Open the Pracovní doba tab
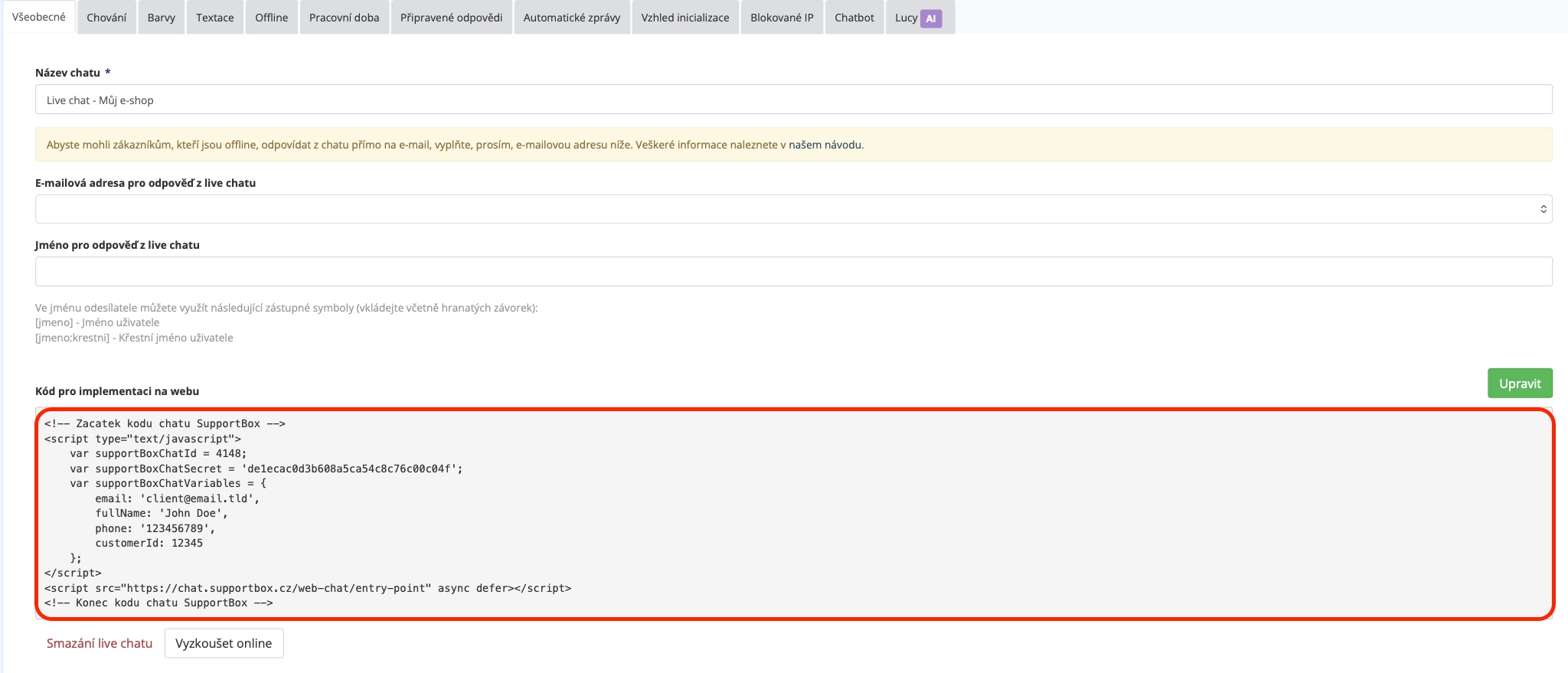This screenshot has width=1568, height=673. coord(345,18)
